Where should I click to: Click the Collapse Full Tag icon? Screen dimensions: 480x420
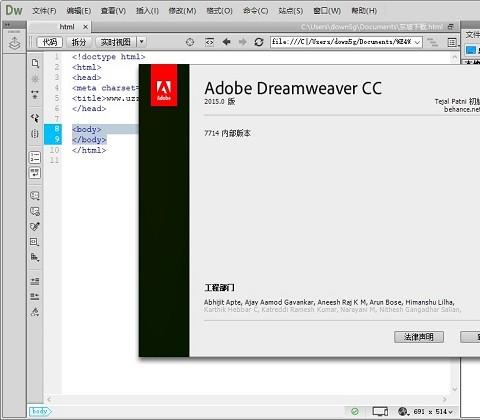[35, 94]
